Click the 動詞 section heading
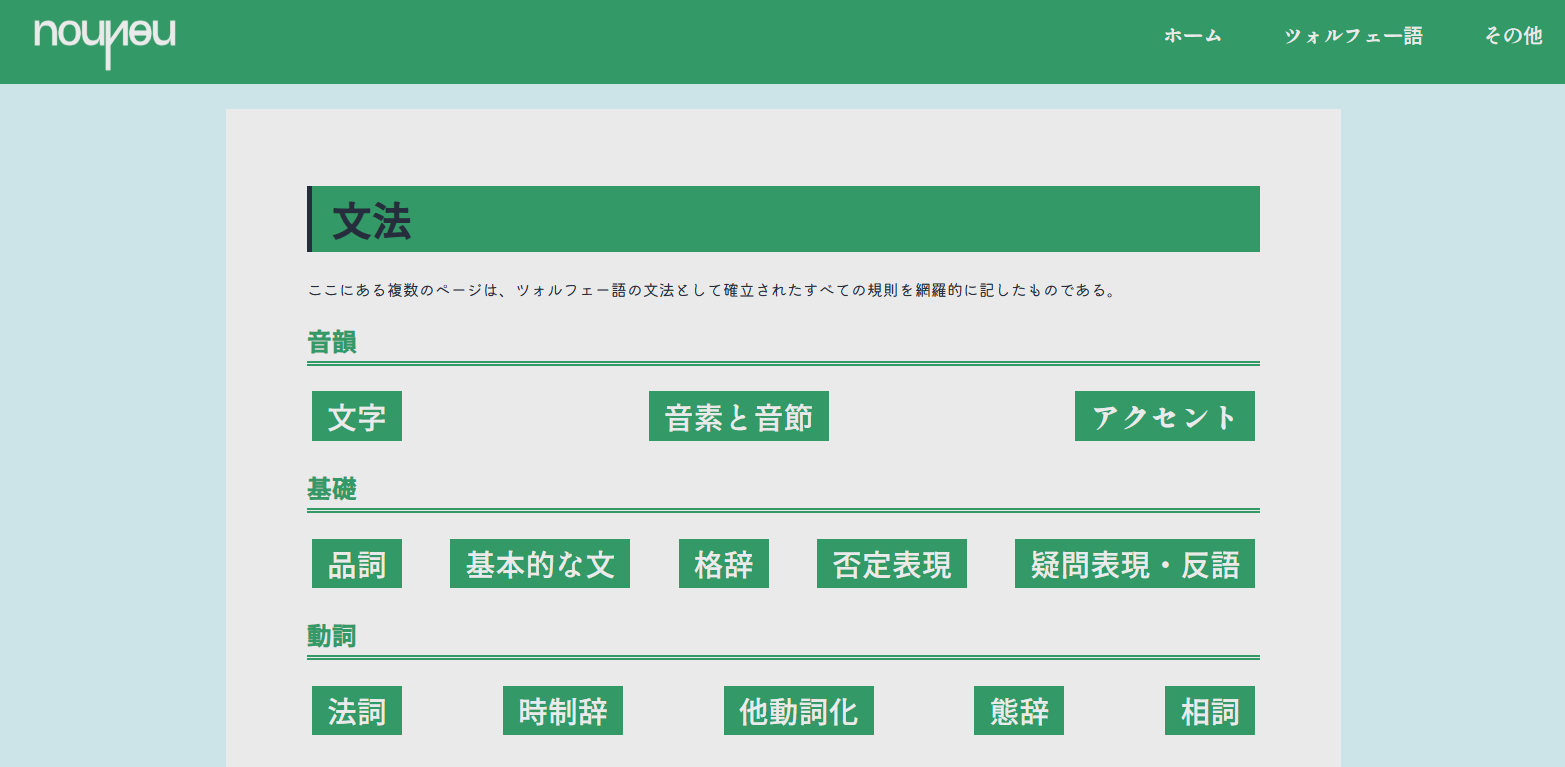The width and height of the screenshot is (1565, 767). pos(332,636)
